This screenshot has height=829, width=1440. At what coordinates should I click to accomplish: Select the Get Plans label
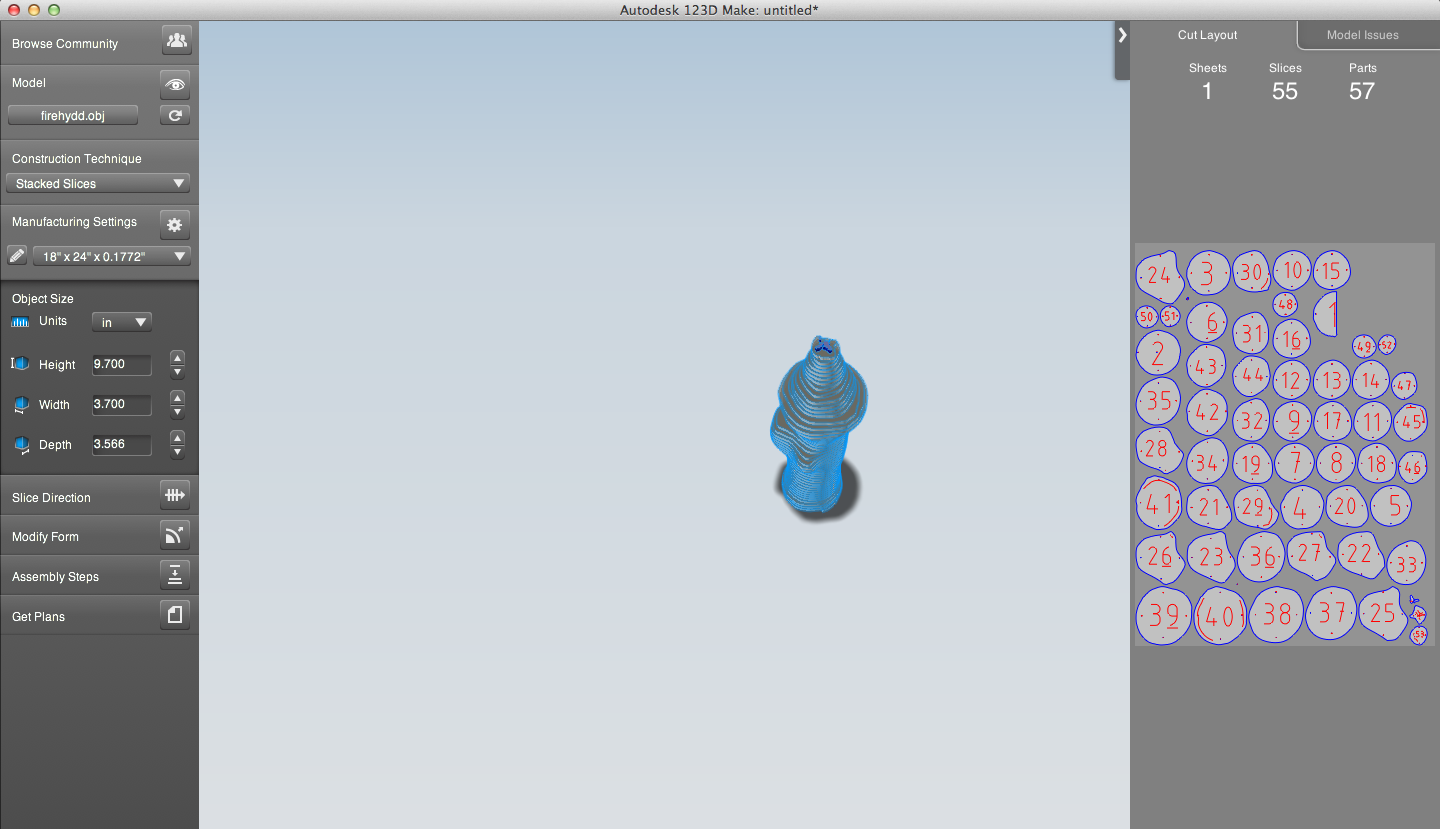(x=38, y=617)
